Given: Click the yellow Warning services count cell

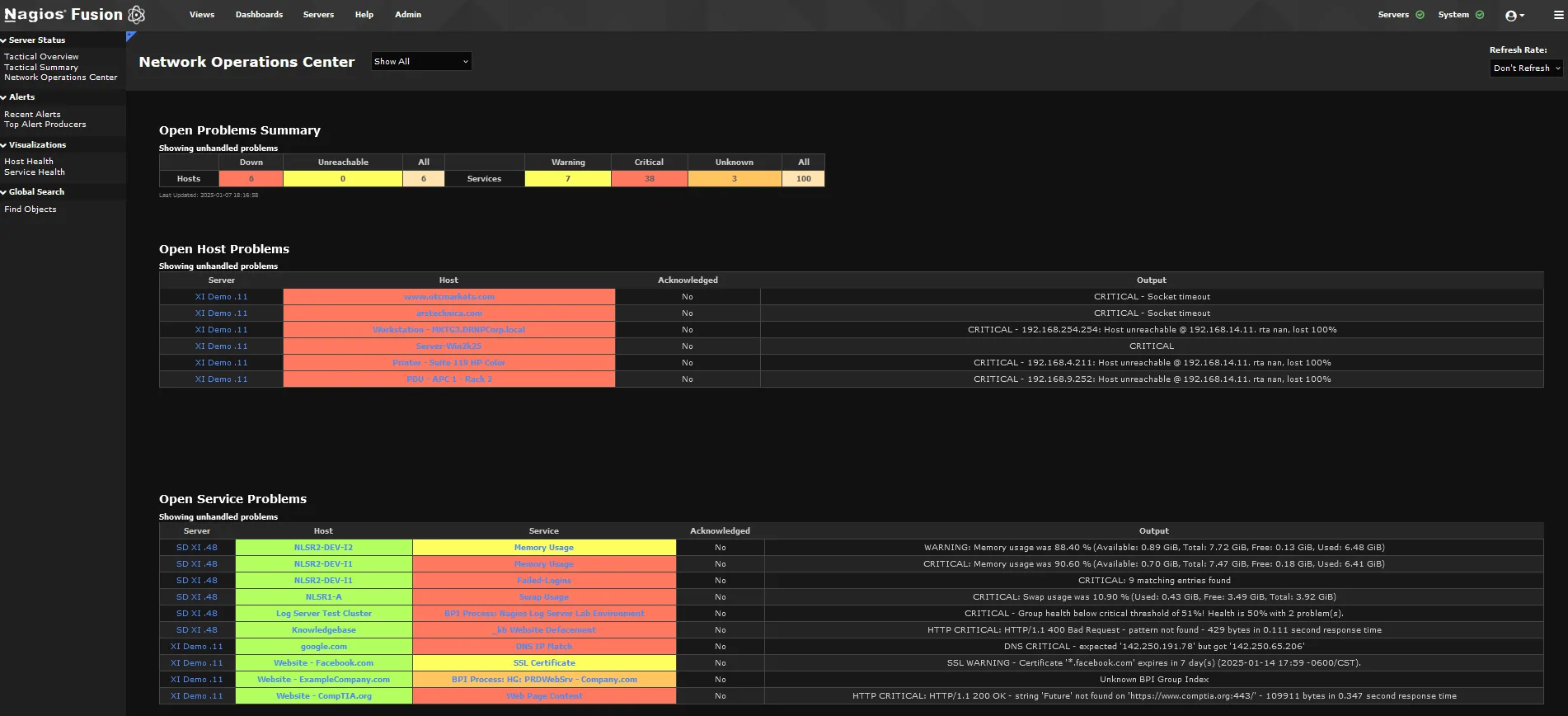Looking at the screenshot, I should 567,179.
